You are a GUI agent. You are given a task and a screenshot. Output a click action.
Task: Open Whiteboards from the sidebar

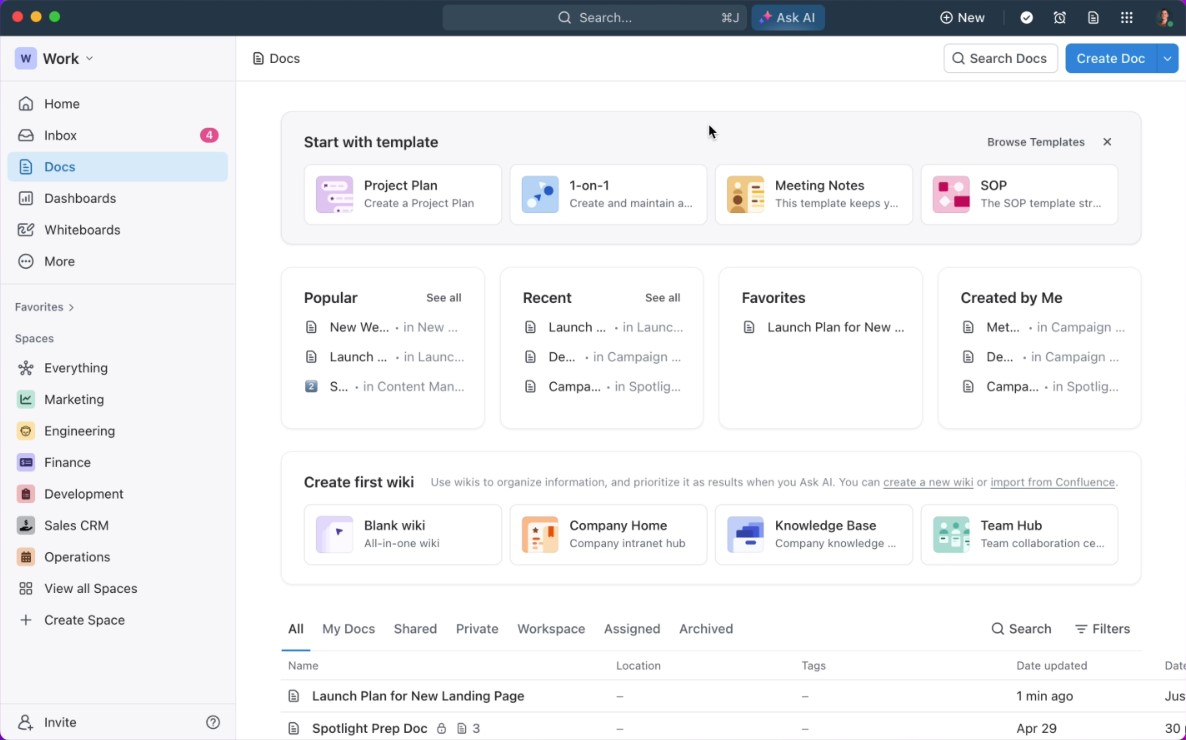82,230
